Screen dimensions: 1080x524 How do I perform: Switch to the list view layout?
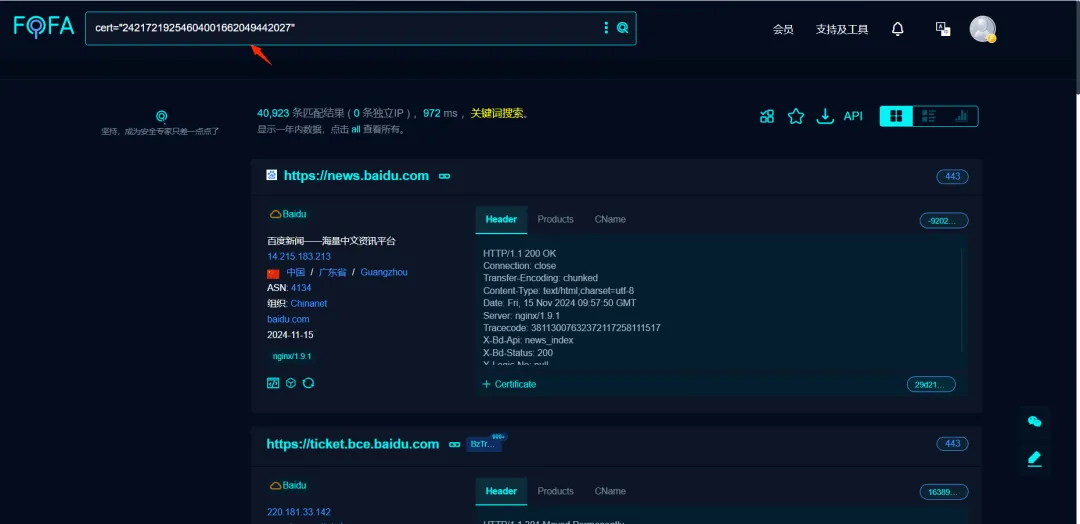tap(929, 116)
